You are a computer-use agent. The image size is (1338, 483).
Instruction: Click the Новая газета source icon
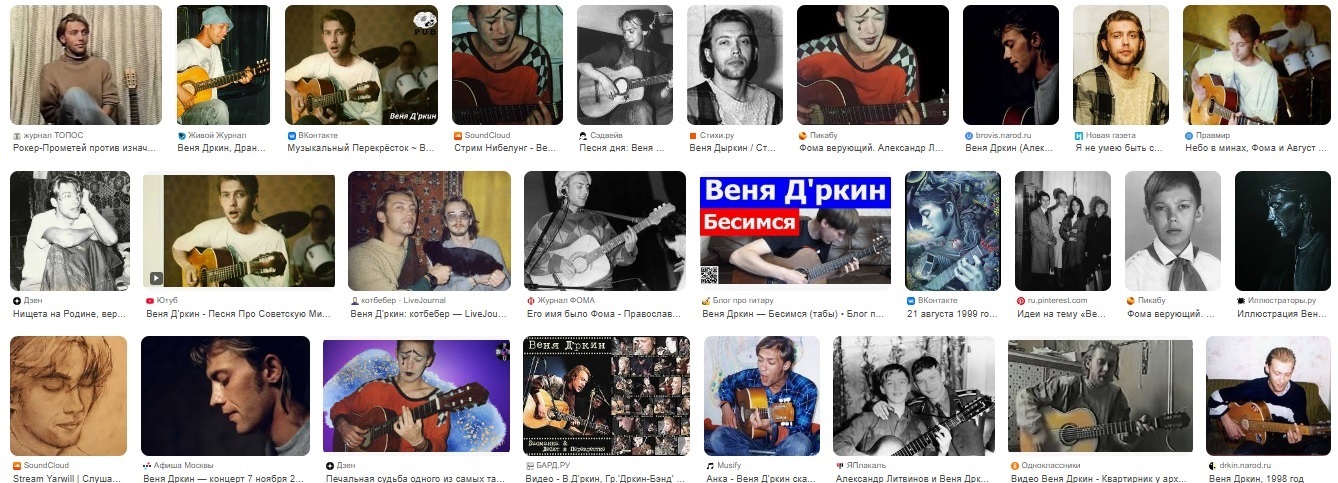click(1079, 135)
